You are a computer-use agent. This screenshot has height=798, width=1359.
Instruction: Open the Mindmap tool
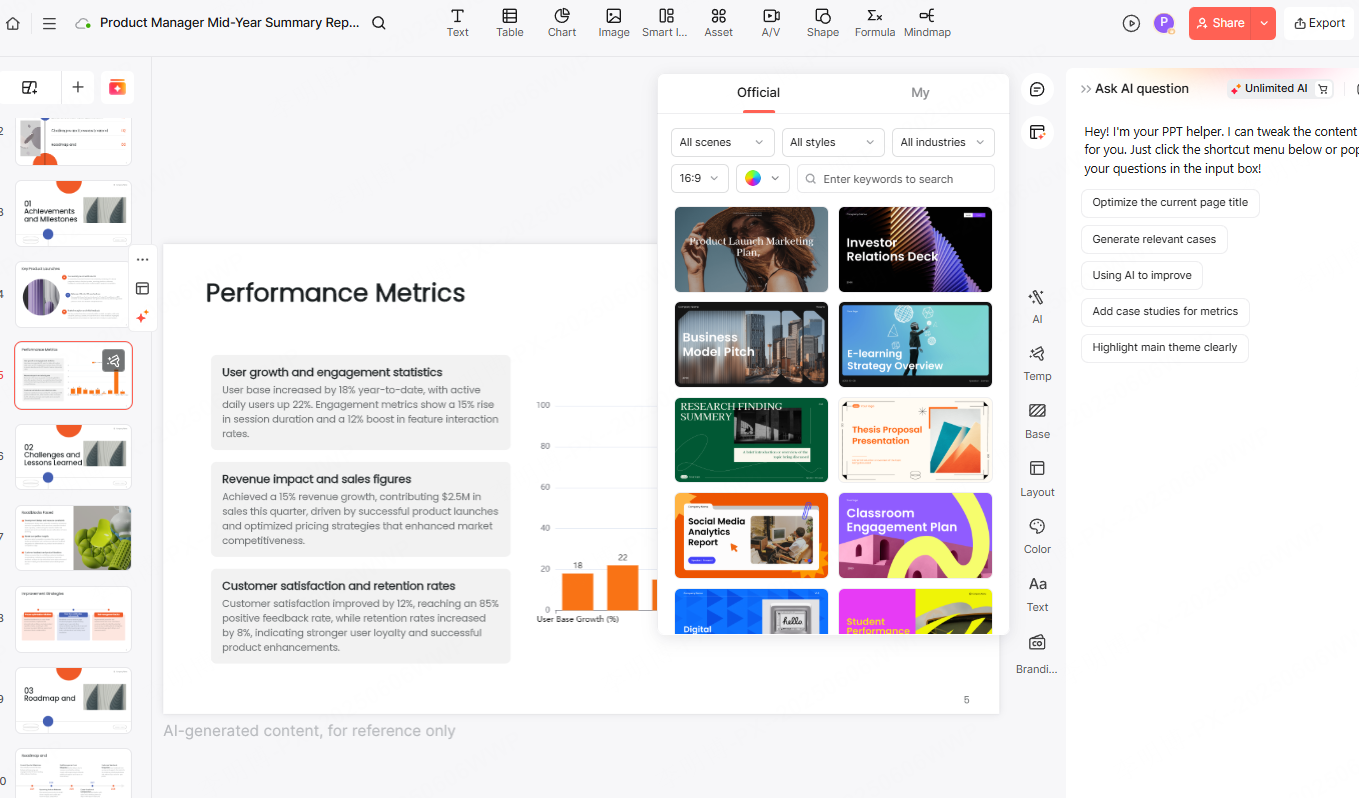[x=926, y=23]
